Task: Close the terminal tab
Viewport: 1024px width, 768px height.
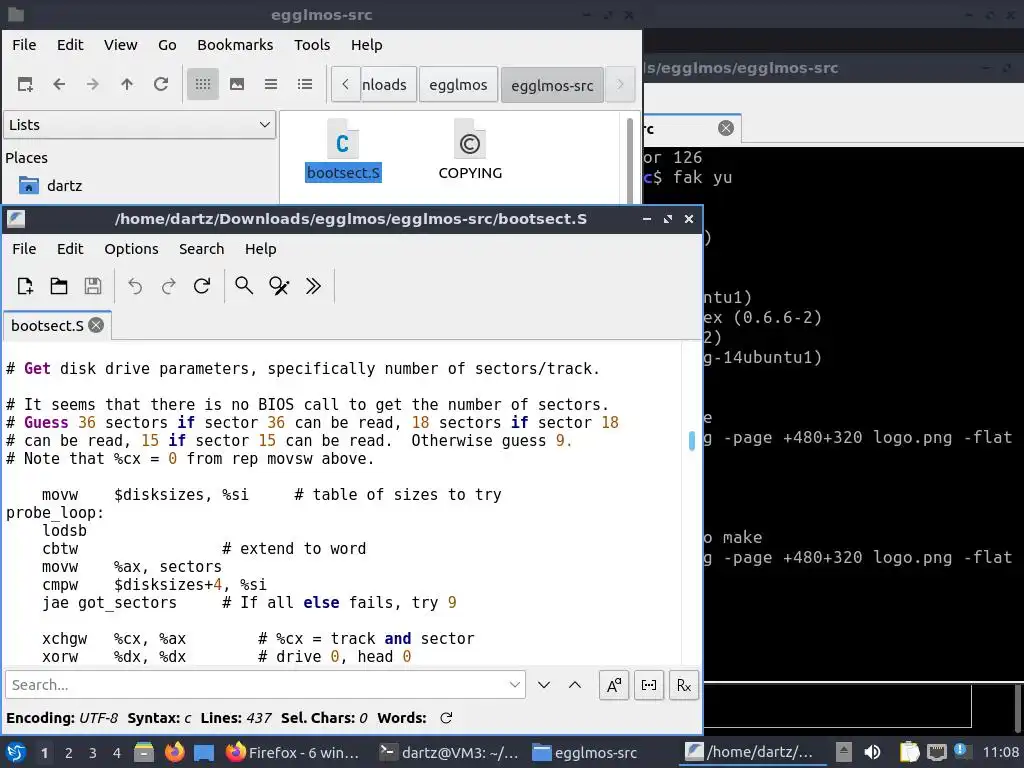Action: (726, 128)
